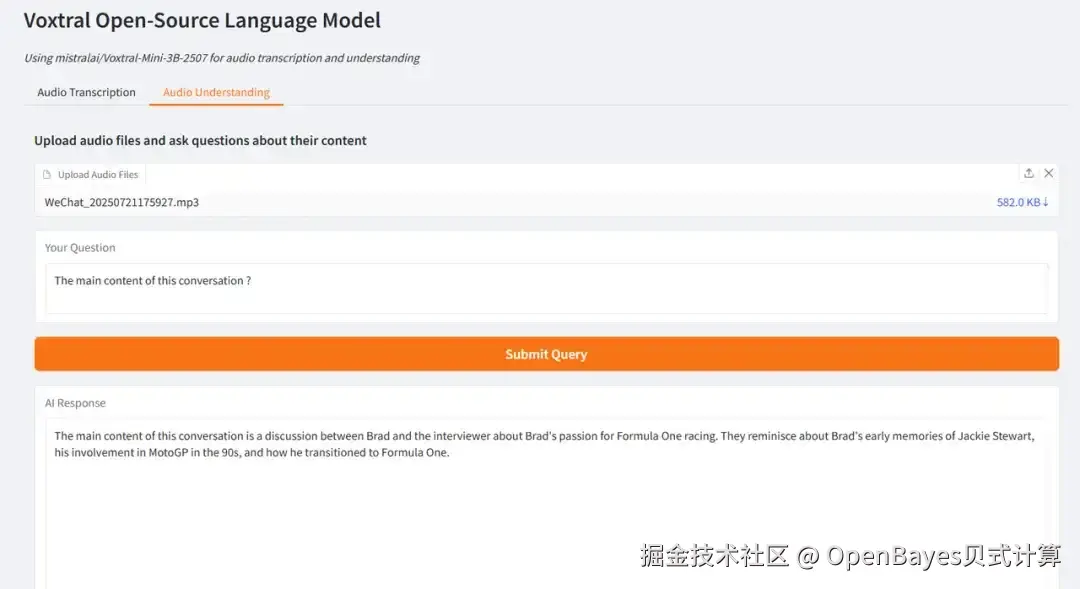Image resolution: width=1080 pixels, height=589 pixels.
Task: Click the file icon beside Upload Audio Files
Action: [x=47, y=175]
